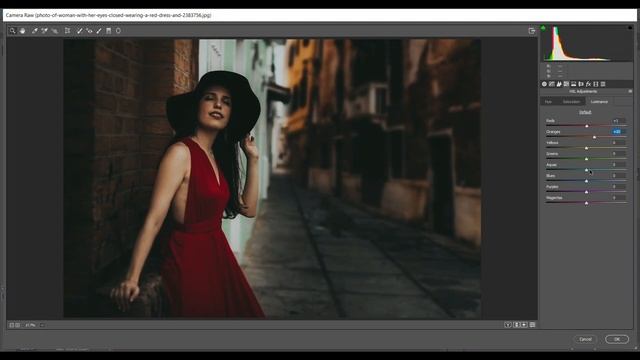Click the Magentas luminance slider handle

pyautogui.click(x=587, y=203)
